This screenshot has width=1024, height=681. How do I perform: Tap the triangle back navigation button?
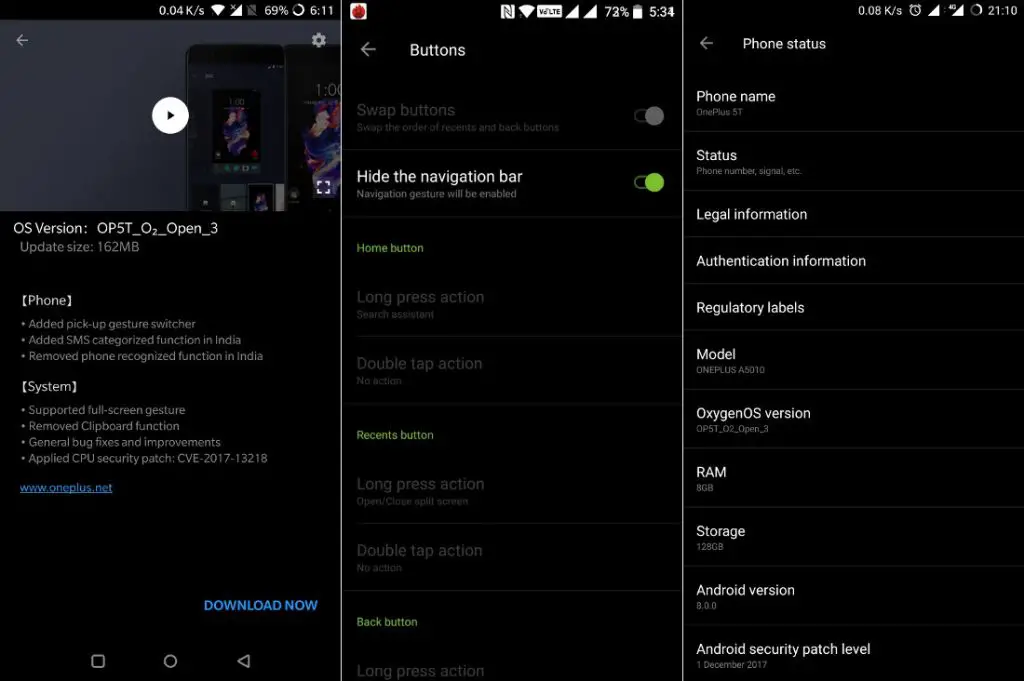244,661
